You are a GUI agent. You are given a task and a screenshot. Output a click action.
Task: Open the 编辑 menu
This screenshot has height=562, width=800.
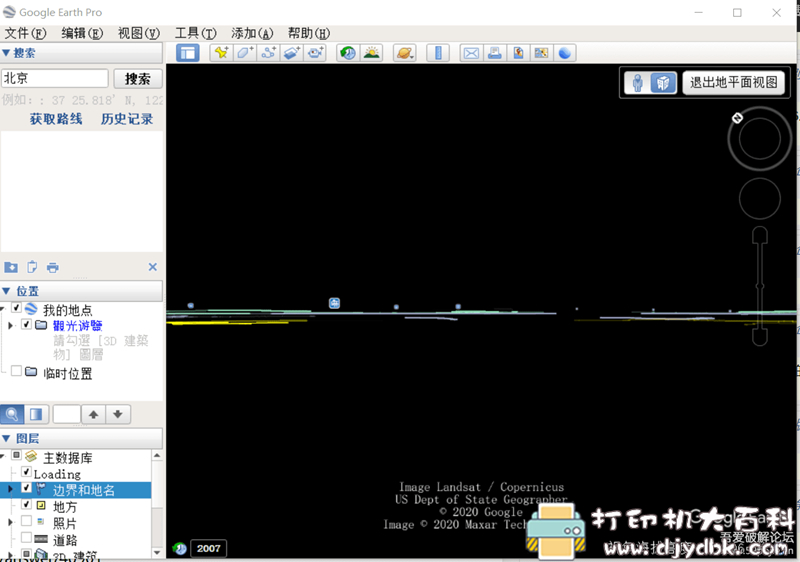[82, 34]
